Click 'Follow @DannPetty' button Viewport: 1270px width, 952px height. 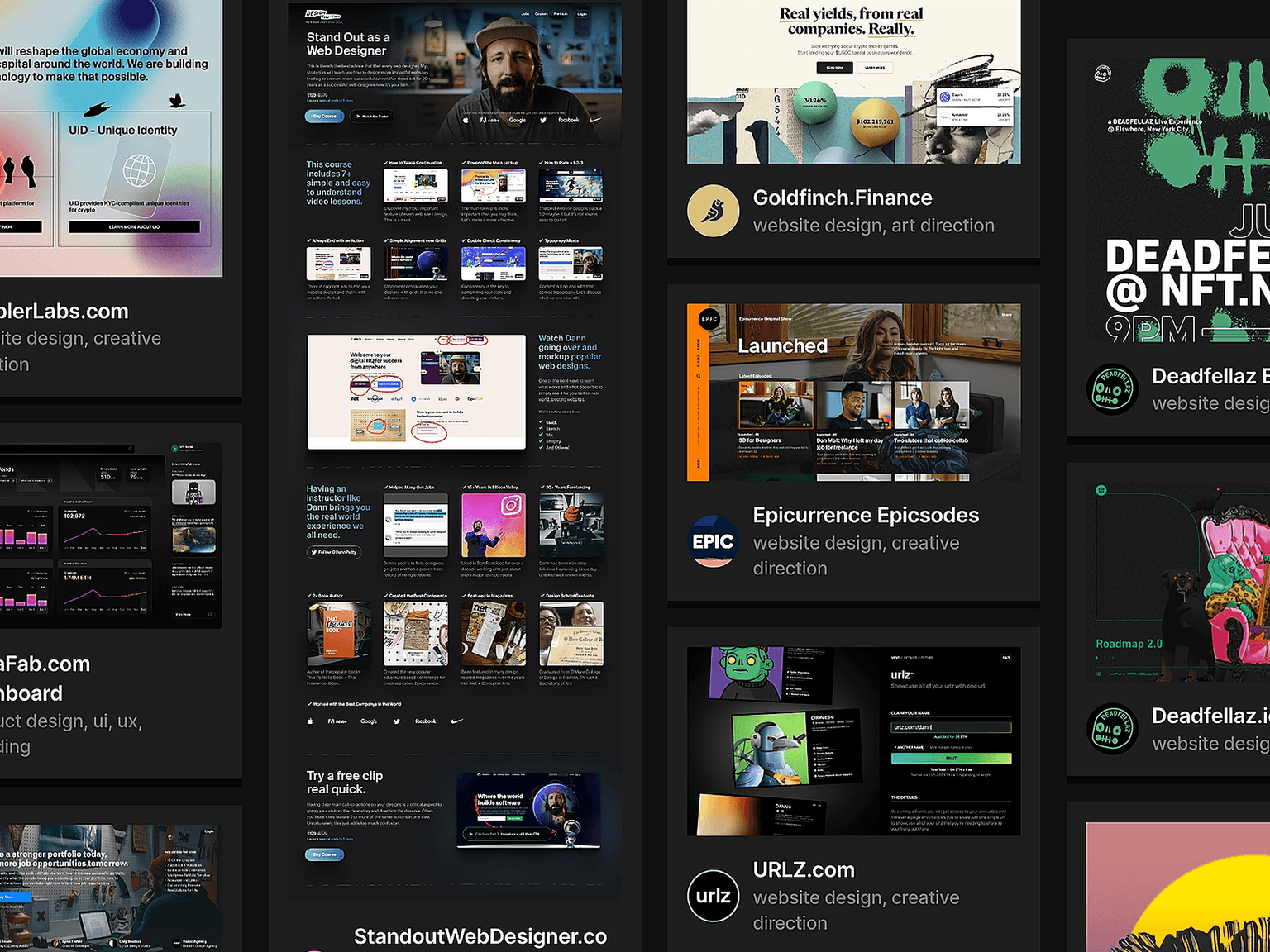334,552
